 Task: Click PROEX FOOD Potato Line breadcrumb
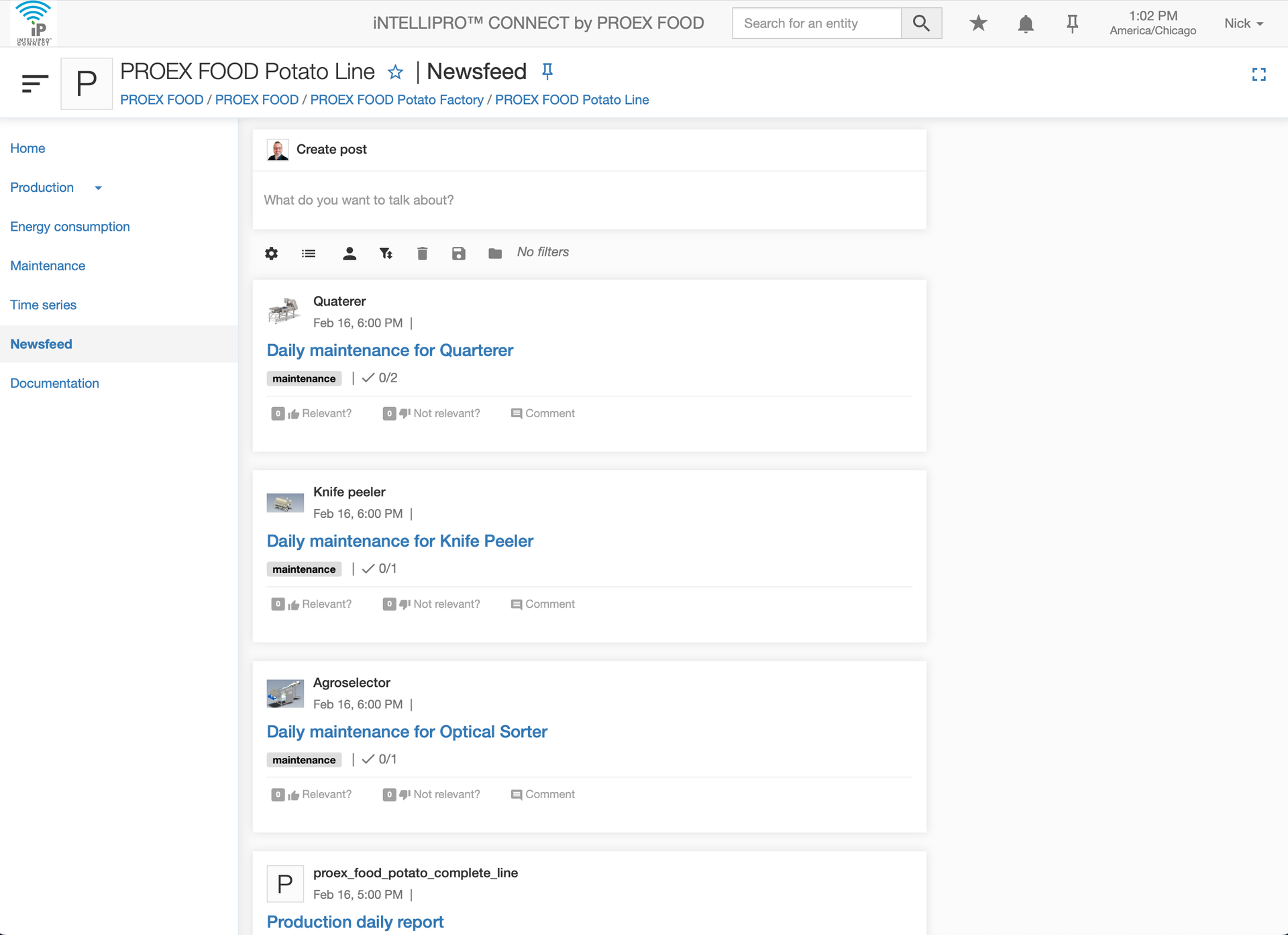572,100
